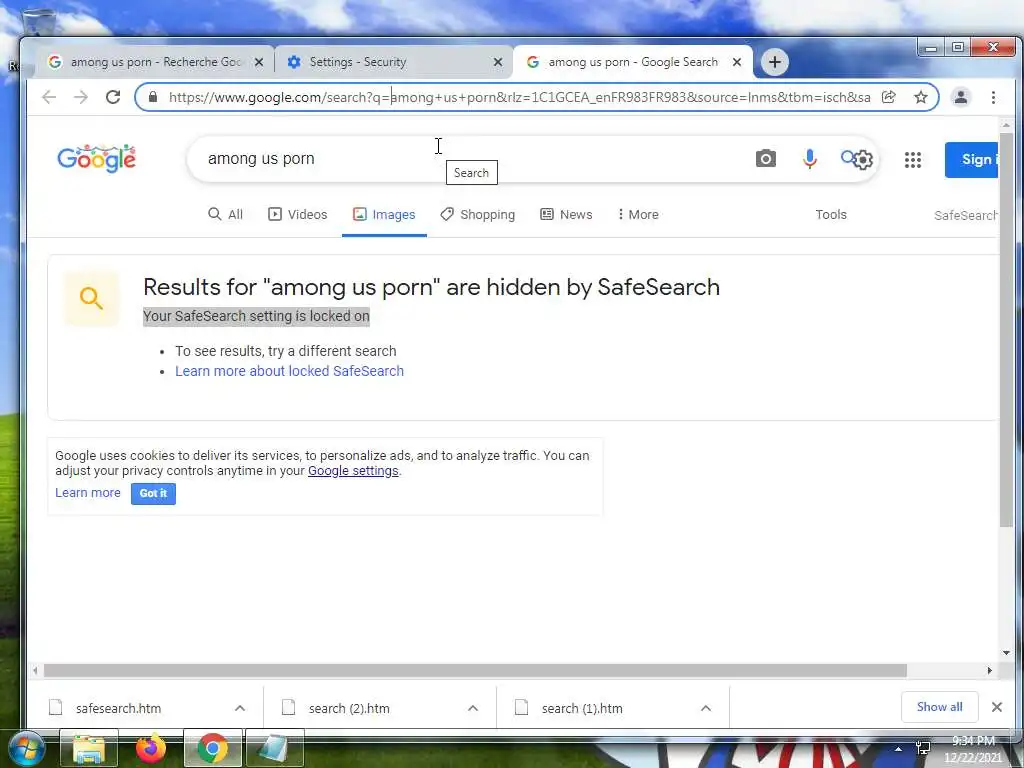Open downloaded search (1).htm file
1024x768 pixels.
(x=582, y=708)
